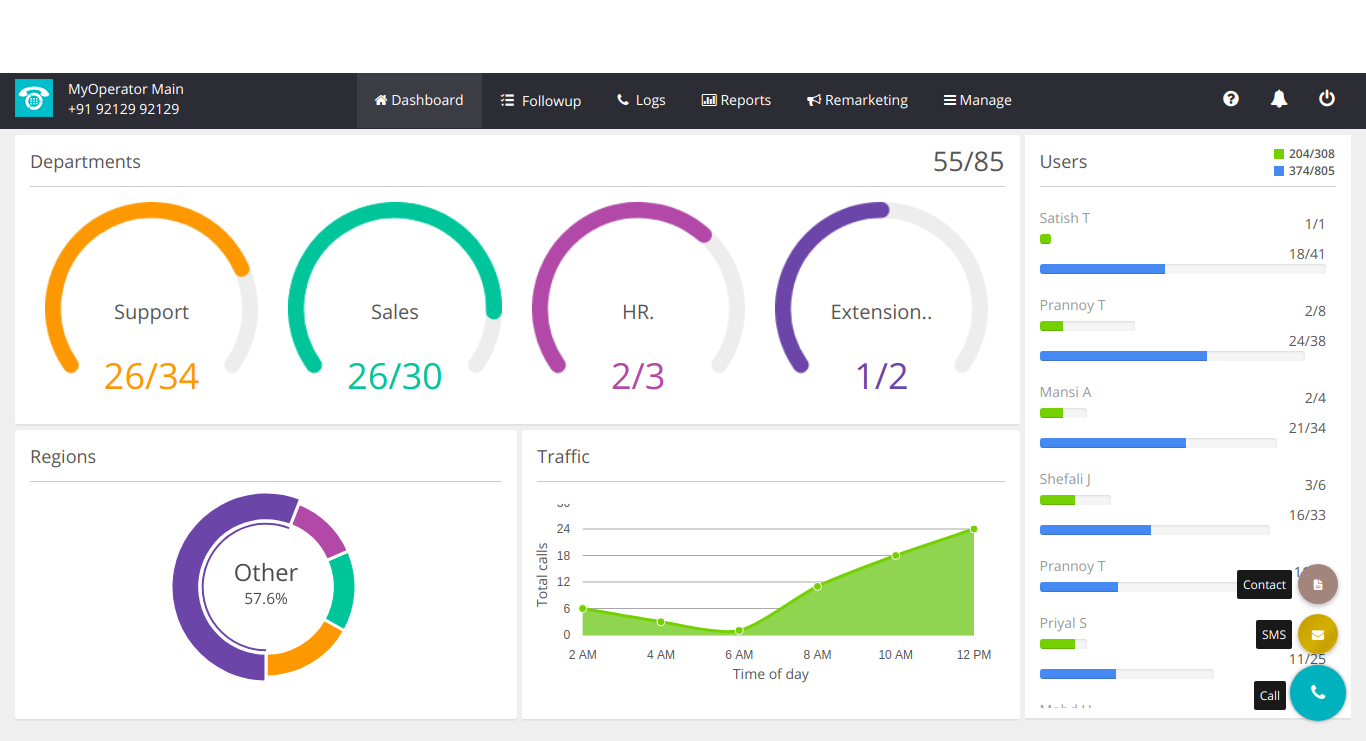Open the Dashboard tab

click(419, 100)
